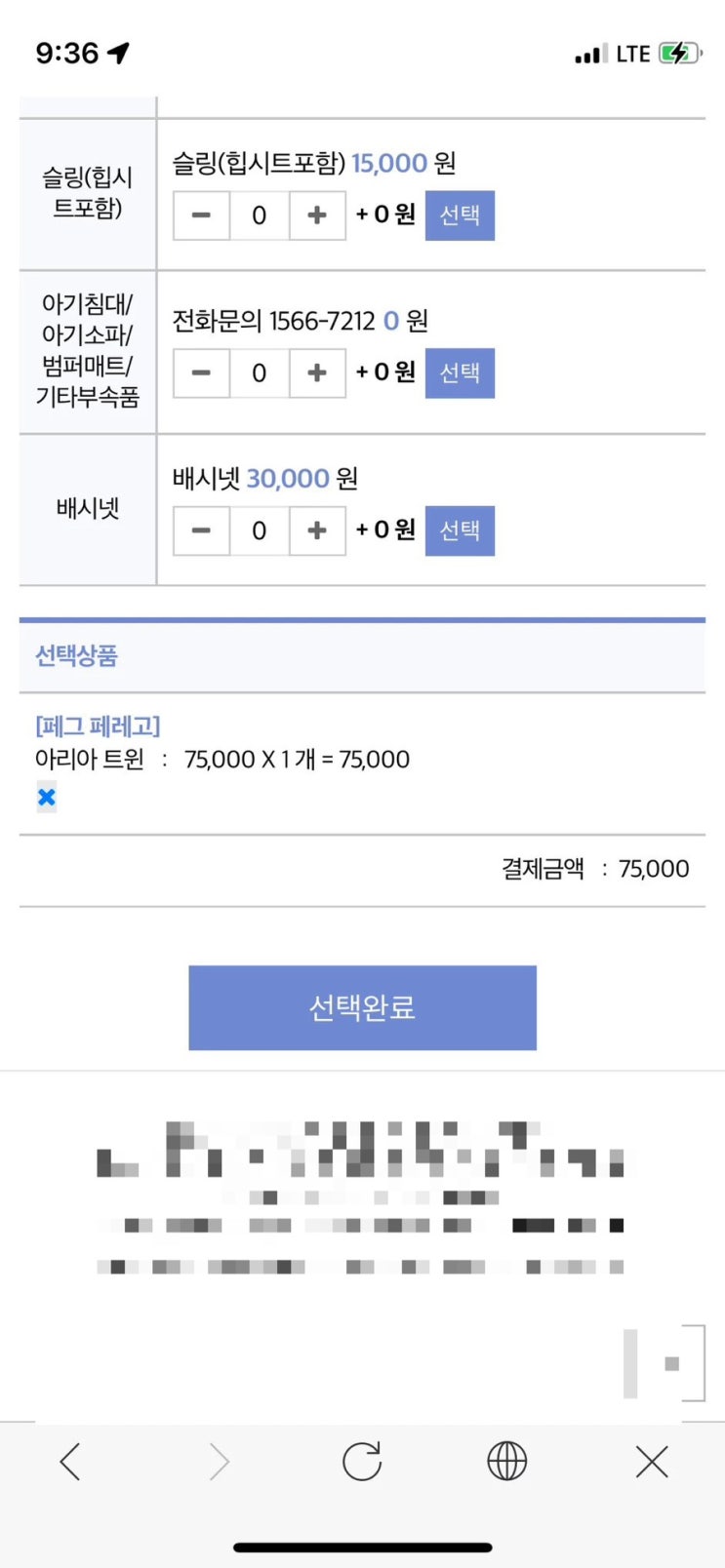Screen dimensions: 725x1568
Task: Open in browser via the globe icon
Action: point(506,1462)
